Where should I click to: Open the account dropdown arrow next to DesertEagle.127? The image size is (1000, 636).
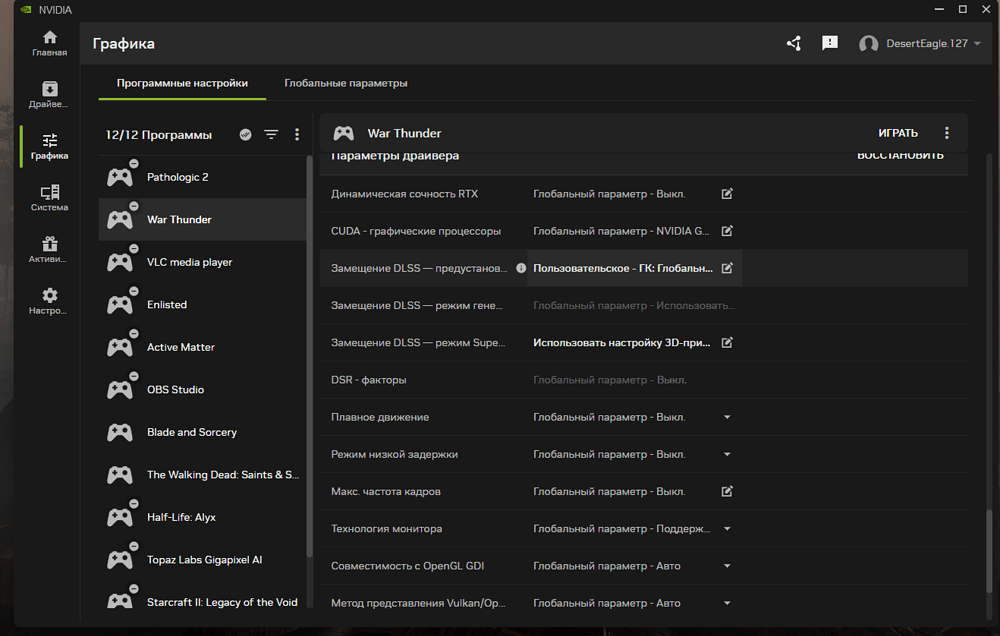pos(977,43)
